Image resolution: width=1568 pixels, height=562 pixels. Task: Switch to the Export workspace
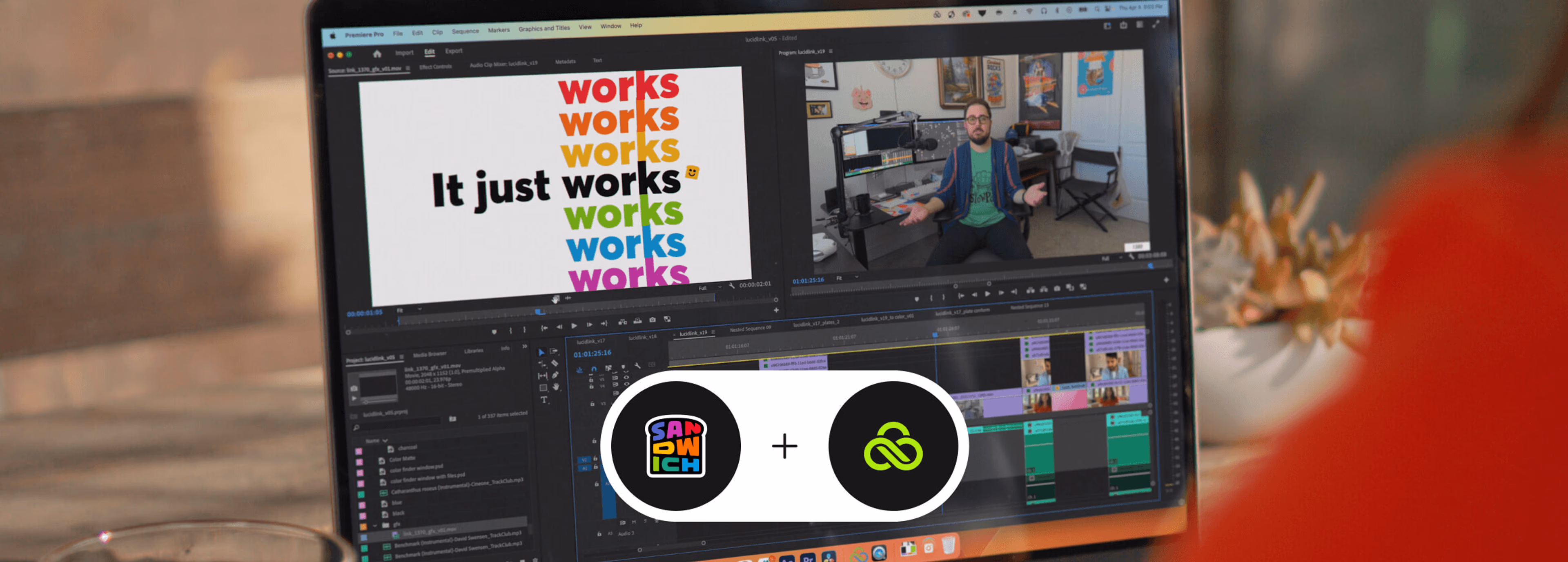(x=454, y=51)
